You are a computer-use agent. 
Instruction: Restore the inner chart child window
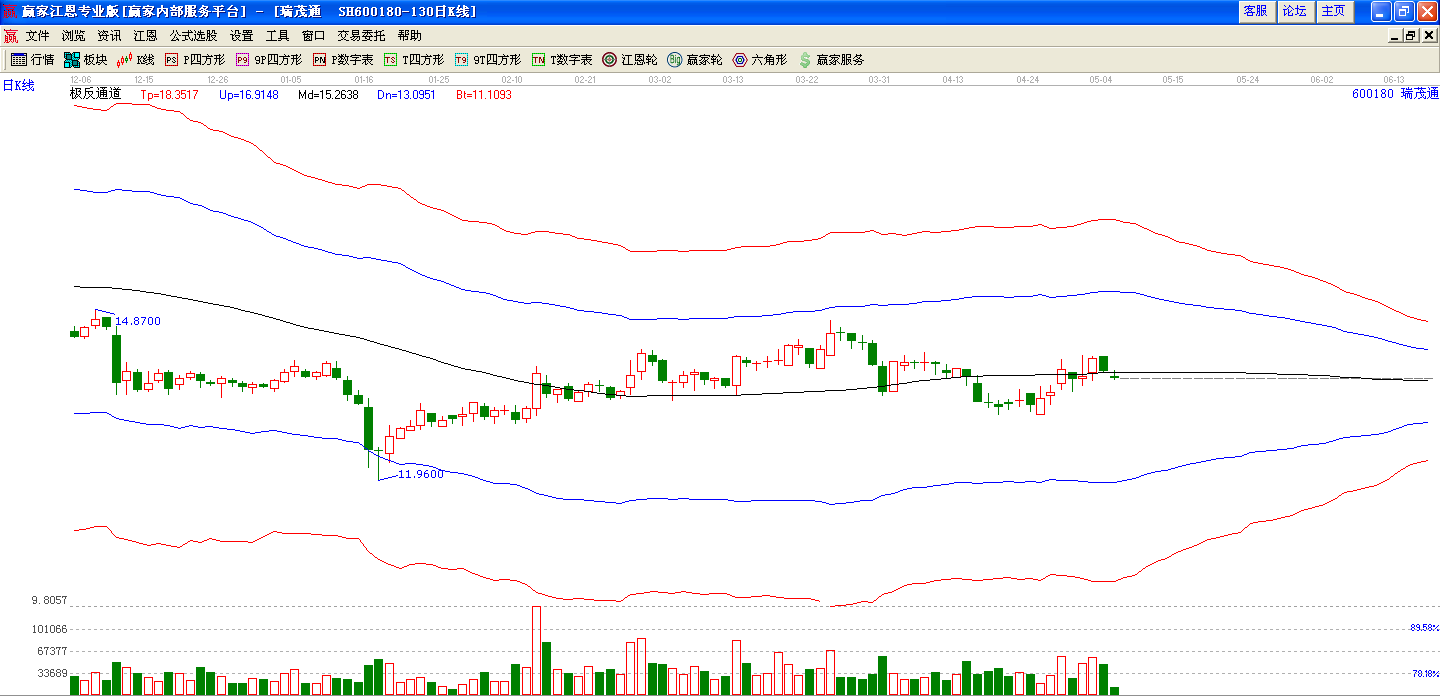point(1411,36)
